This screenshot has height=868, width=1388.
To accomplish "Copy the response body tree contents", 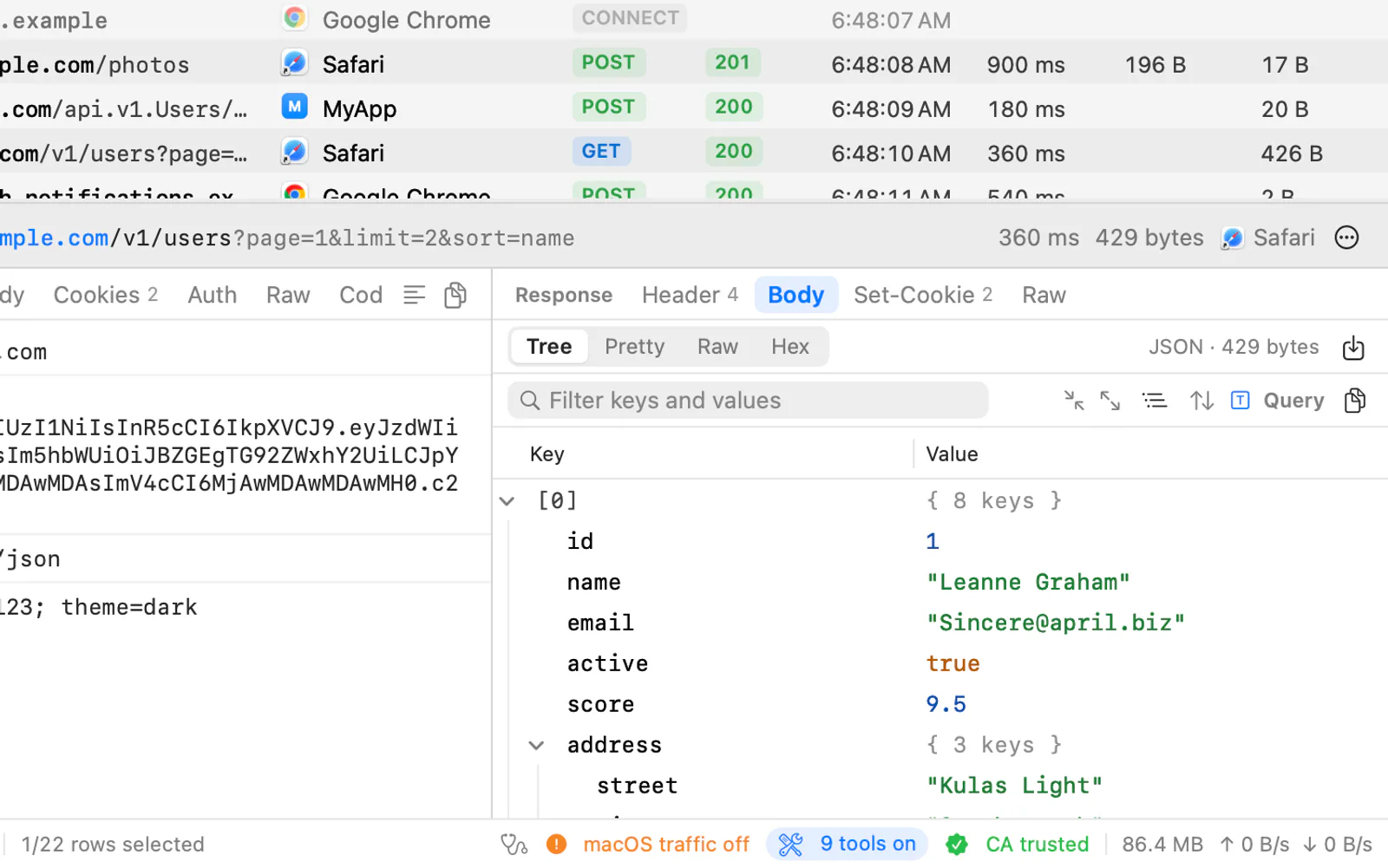I will (x=1355, y=401).
